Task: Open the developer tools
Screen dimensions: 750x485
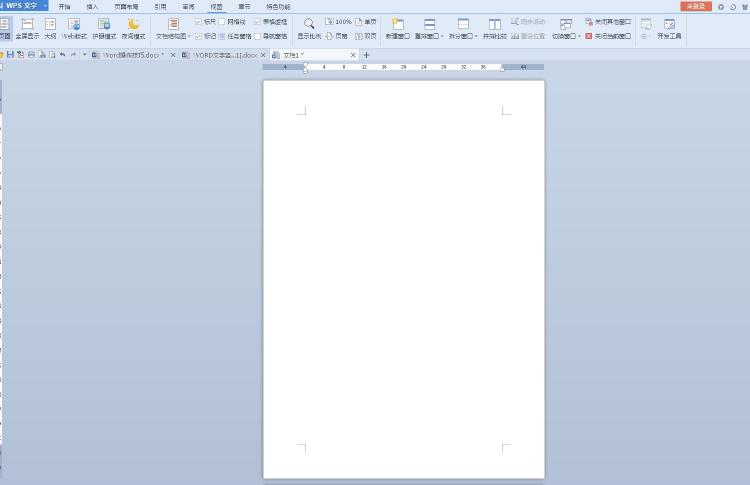Action: (x=669, y=27)
